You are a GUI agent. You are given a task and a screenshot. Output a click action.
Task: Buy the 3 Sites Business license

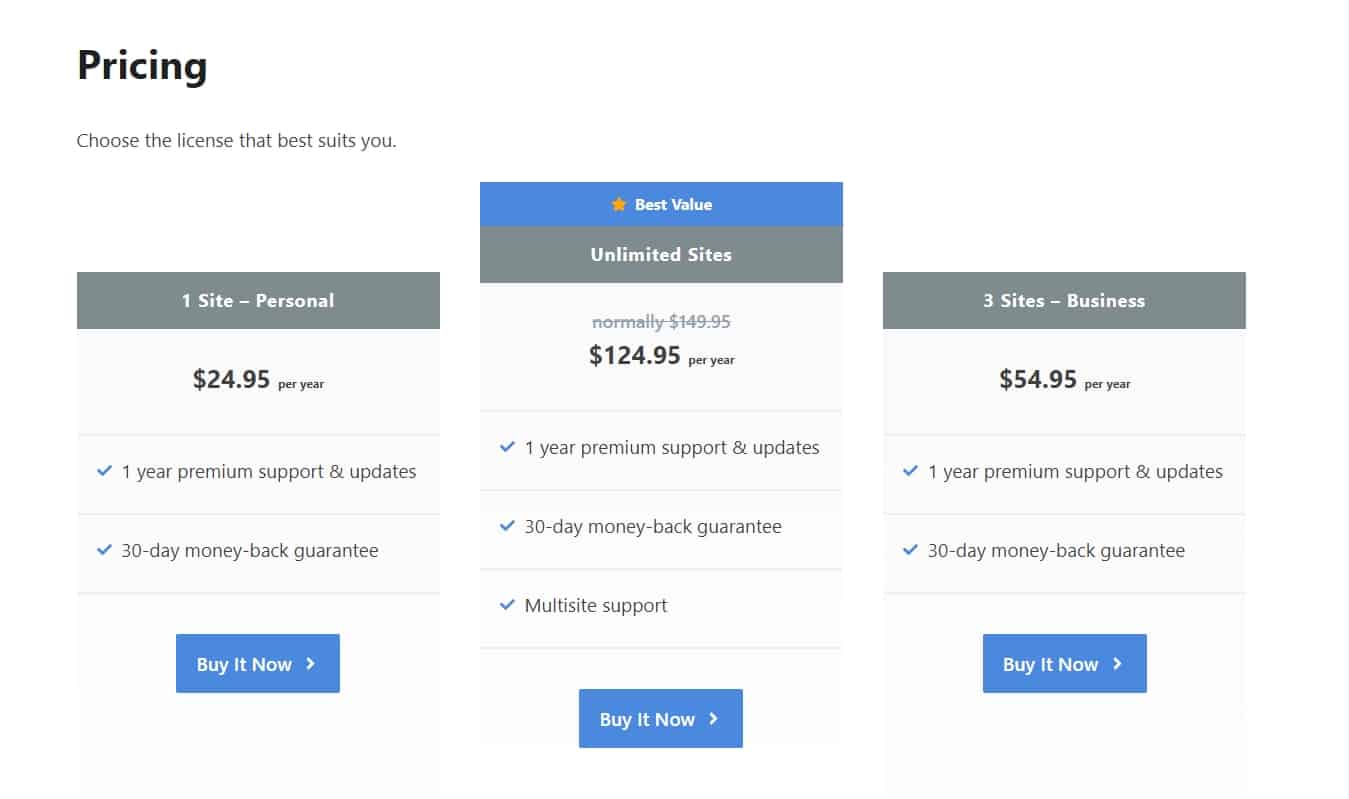[x=1065, y=663]
